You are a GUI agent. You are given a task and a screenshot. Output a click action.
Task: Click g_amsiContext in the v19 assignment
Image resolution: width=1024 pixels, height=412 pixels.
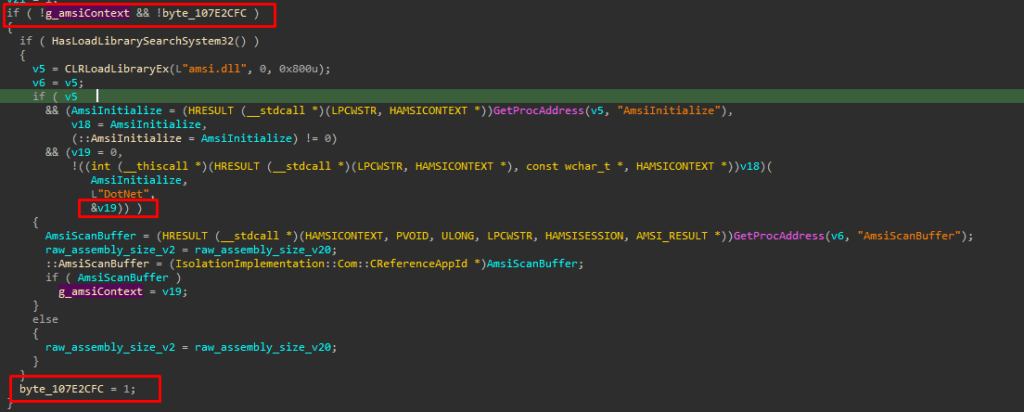pyautogui.click(x=97, y=291)
